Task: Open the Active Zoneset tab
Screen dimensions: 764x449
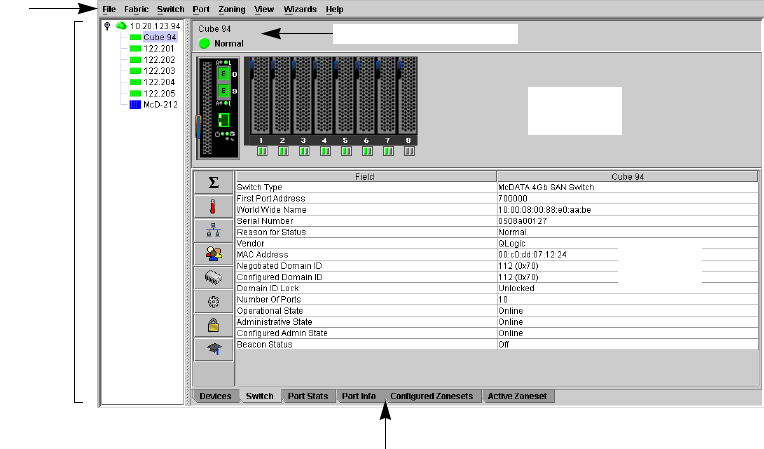Action: 519,397
